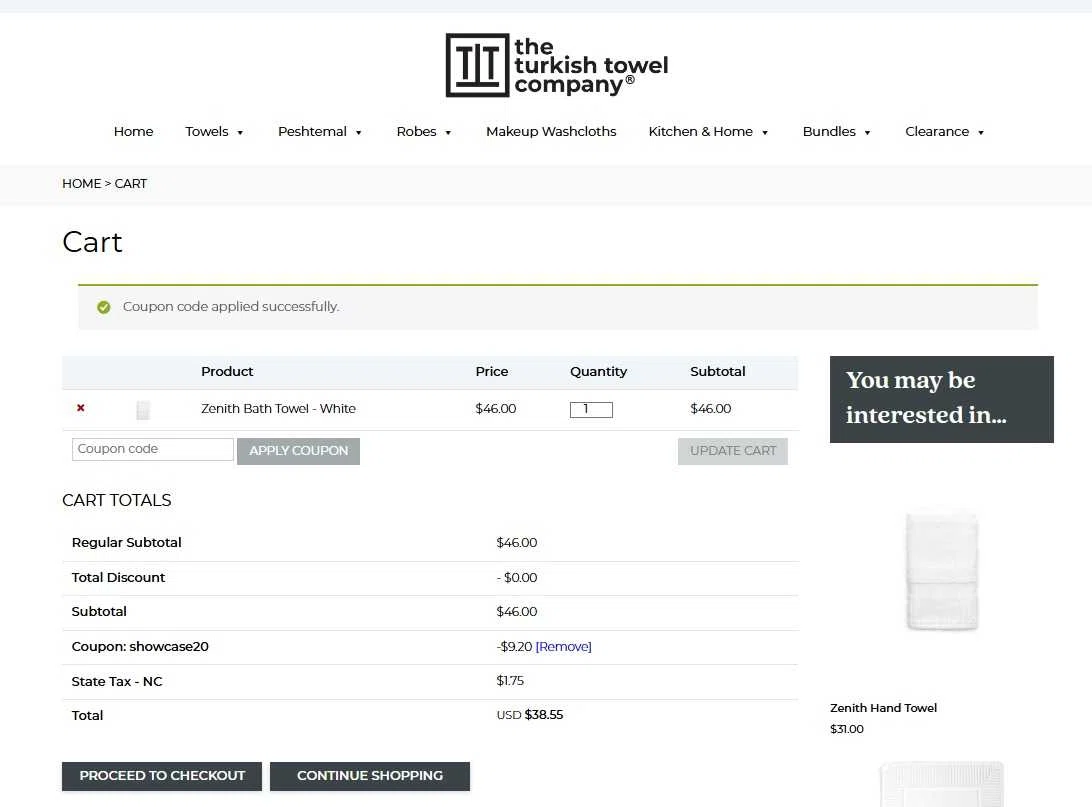
Task: Expand the Robes dropdown arrow
Action: 448,132
